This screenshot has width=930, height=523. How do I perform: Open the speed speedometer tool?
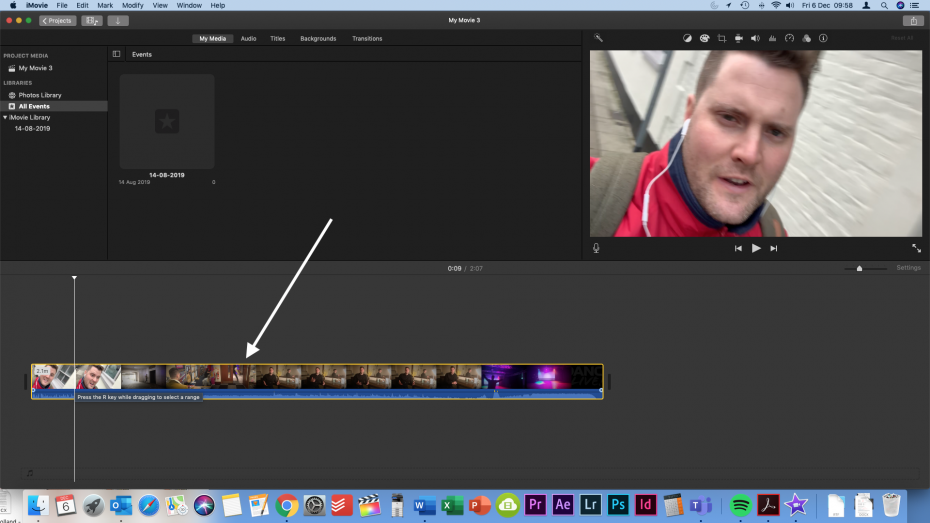click(789, 38)
